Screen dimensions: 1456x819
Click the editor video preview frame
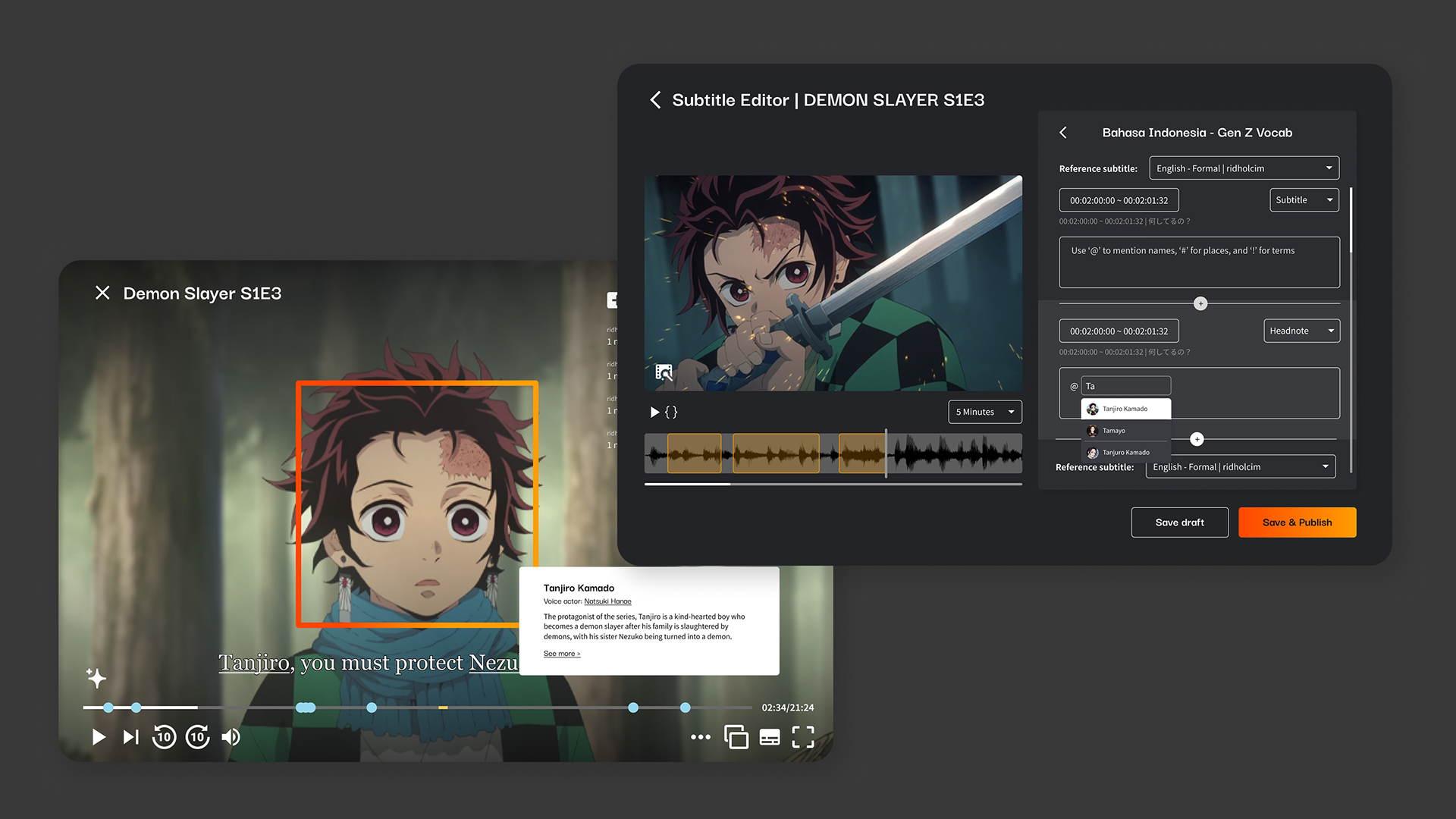(x=833, y=283)
